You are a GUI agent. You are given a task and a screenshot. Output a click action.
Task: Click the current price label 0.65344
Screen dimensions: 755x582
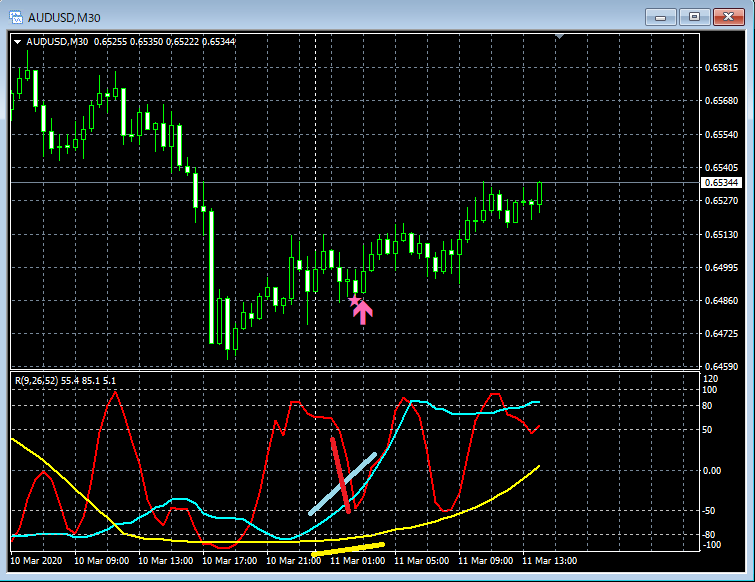[721, 182]
